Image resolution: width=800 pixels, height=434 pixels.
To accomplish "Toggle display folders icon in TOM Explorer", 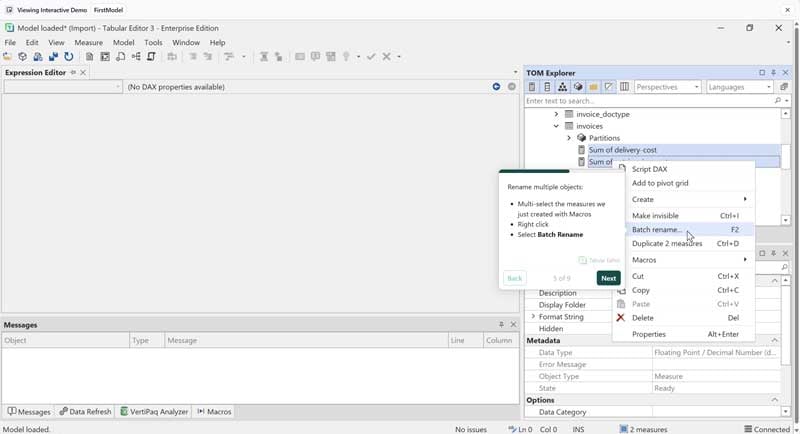I will [x=593, y=87].
